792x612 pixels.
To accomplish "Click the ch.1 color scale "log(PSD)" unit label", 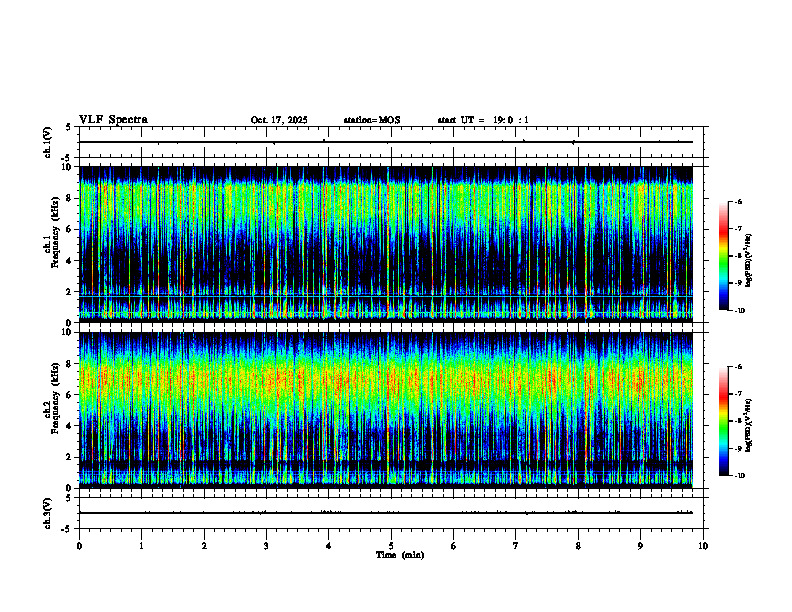I will 749,260.
